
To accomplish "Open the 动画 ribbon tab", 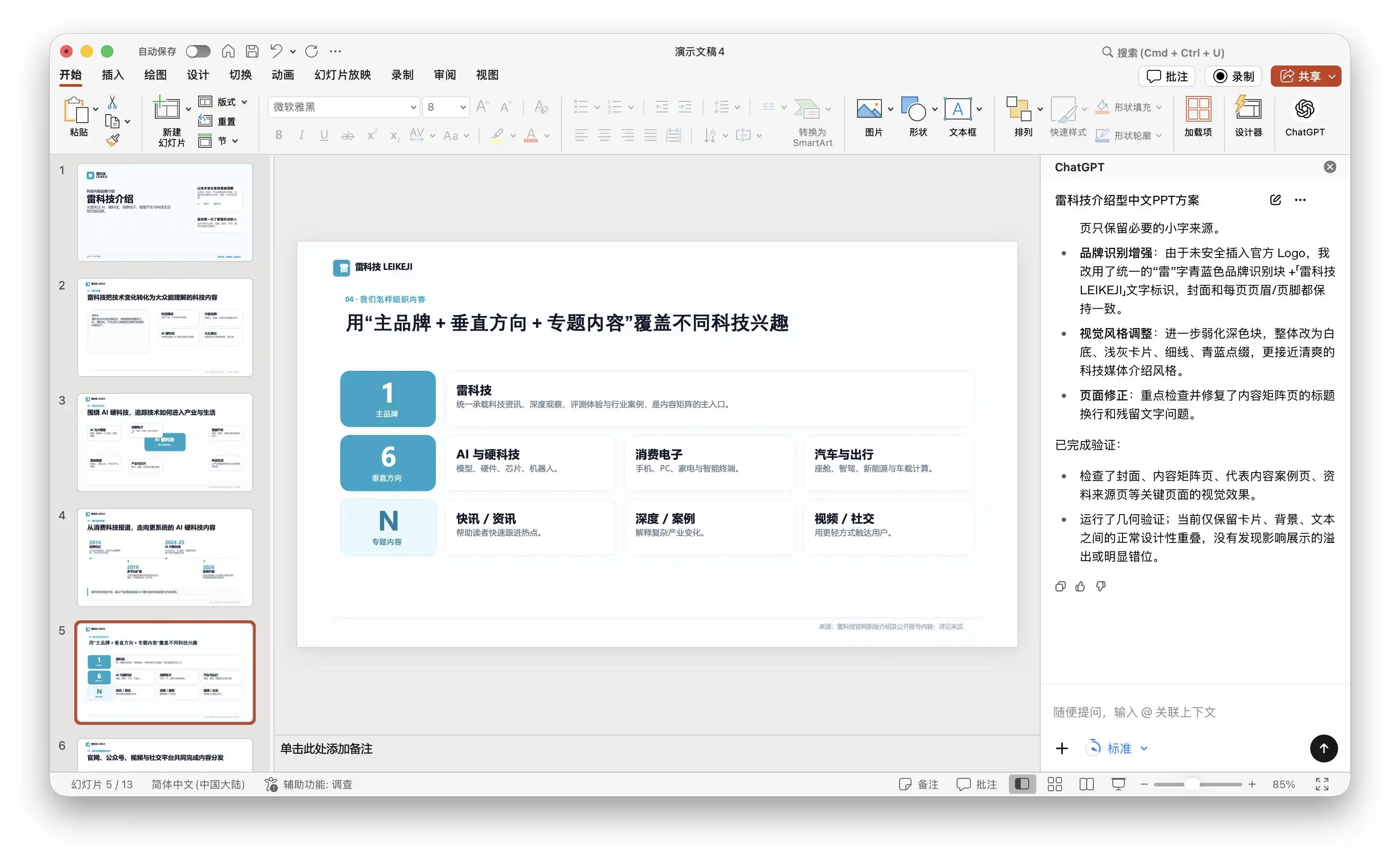I will (x=283, y=75).
